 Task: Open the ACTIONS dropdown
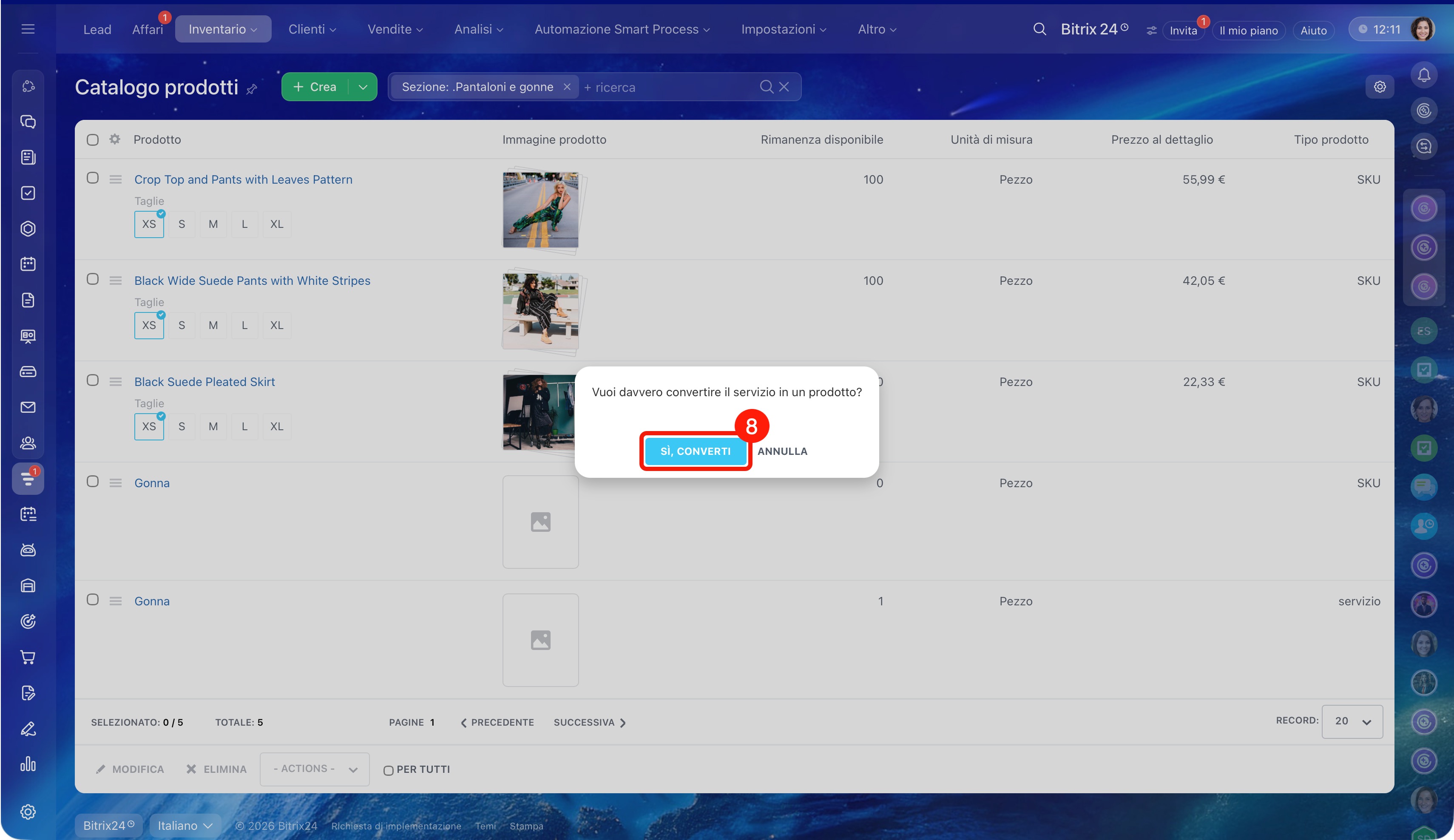click(x=315, y=769)
